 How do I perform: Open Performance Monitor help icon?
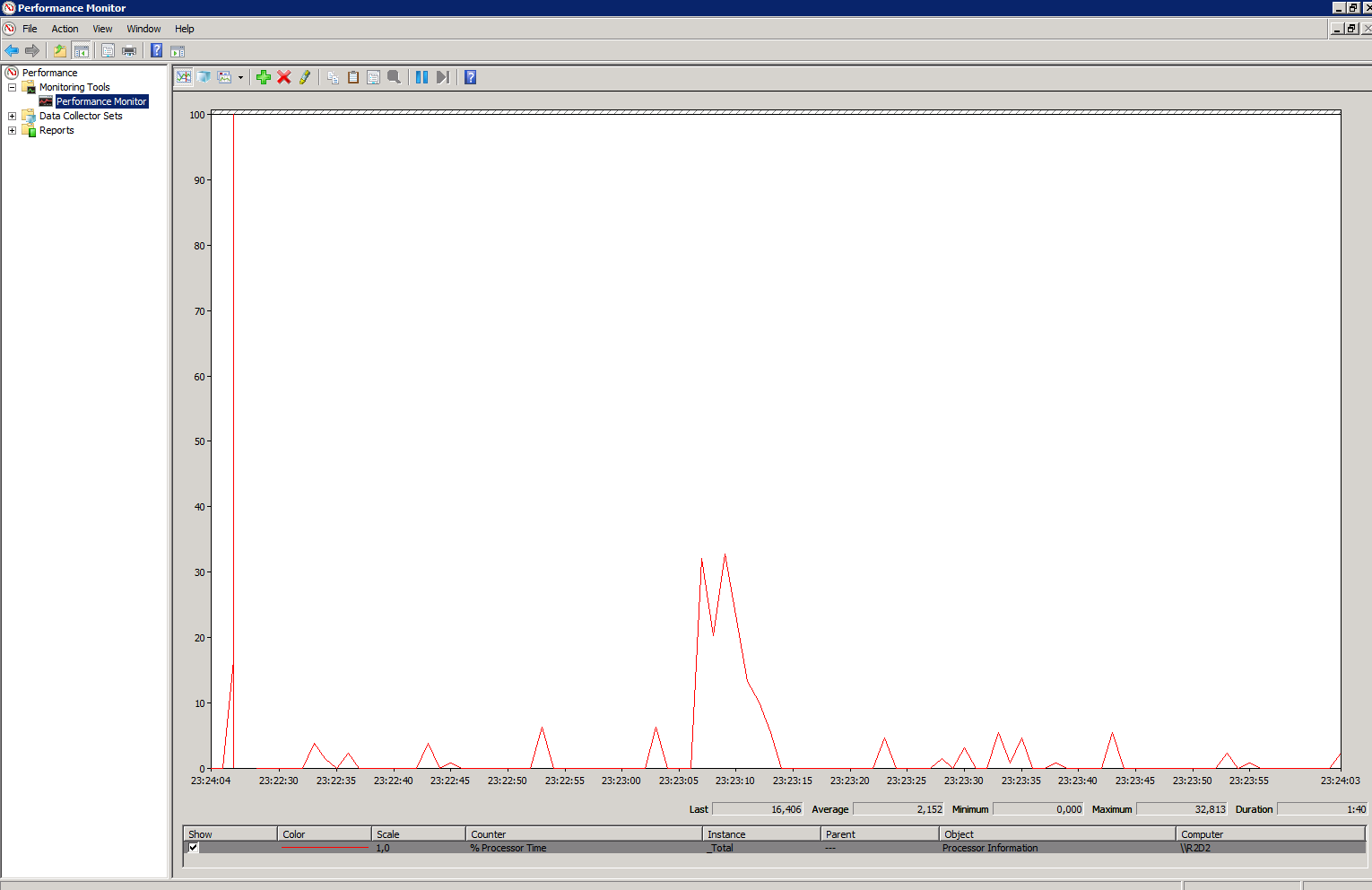pos(471,77)
